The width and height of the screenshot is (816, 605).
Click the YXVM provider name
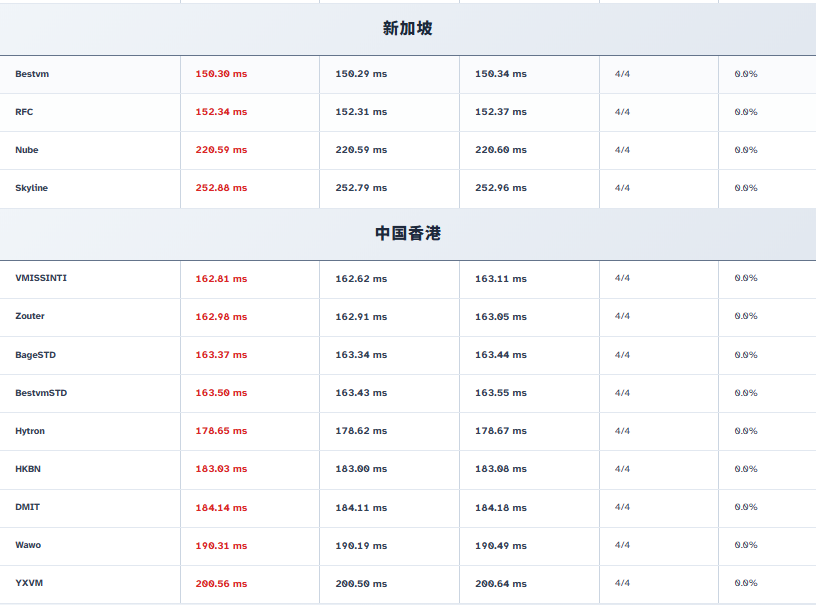click(28, 583)
